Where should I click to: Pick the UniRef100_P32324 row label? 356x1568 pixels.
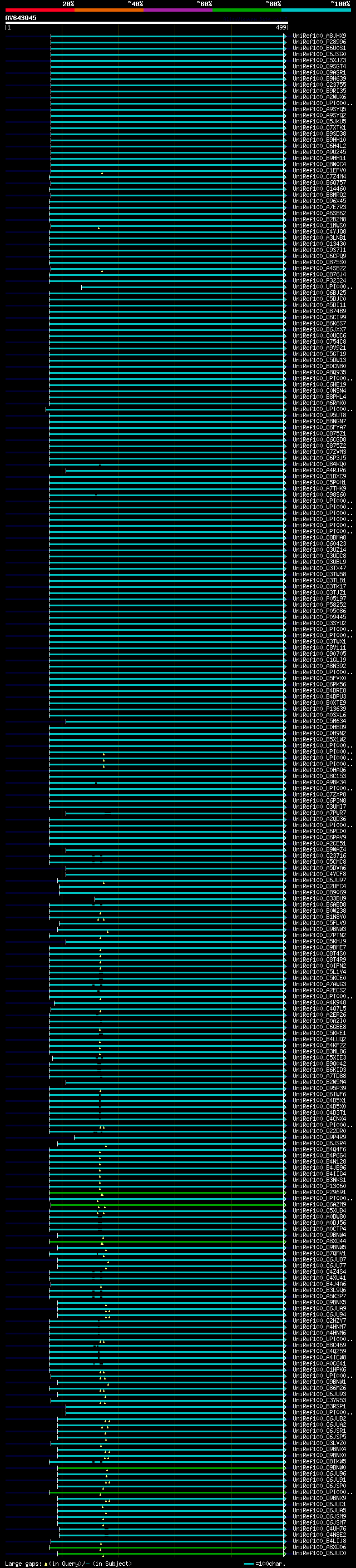click(319, 280)
